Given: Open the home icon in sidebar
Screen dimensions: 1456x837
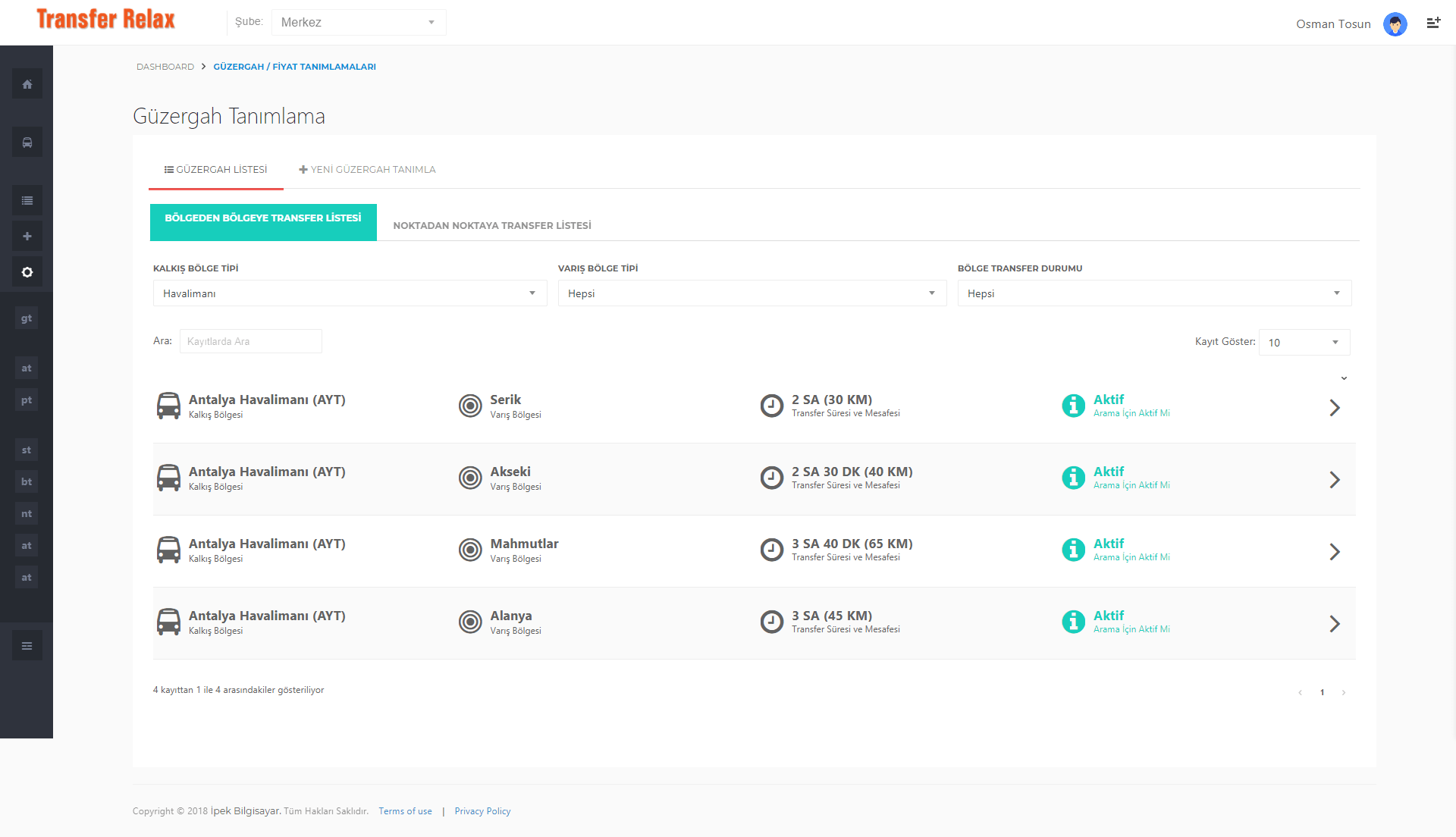Looking at the screenshot, I should coord(27,84).
